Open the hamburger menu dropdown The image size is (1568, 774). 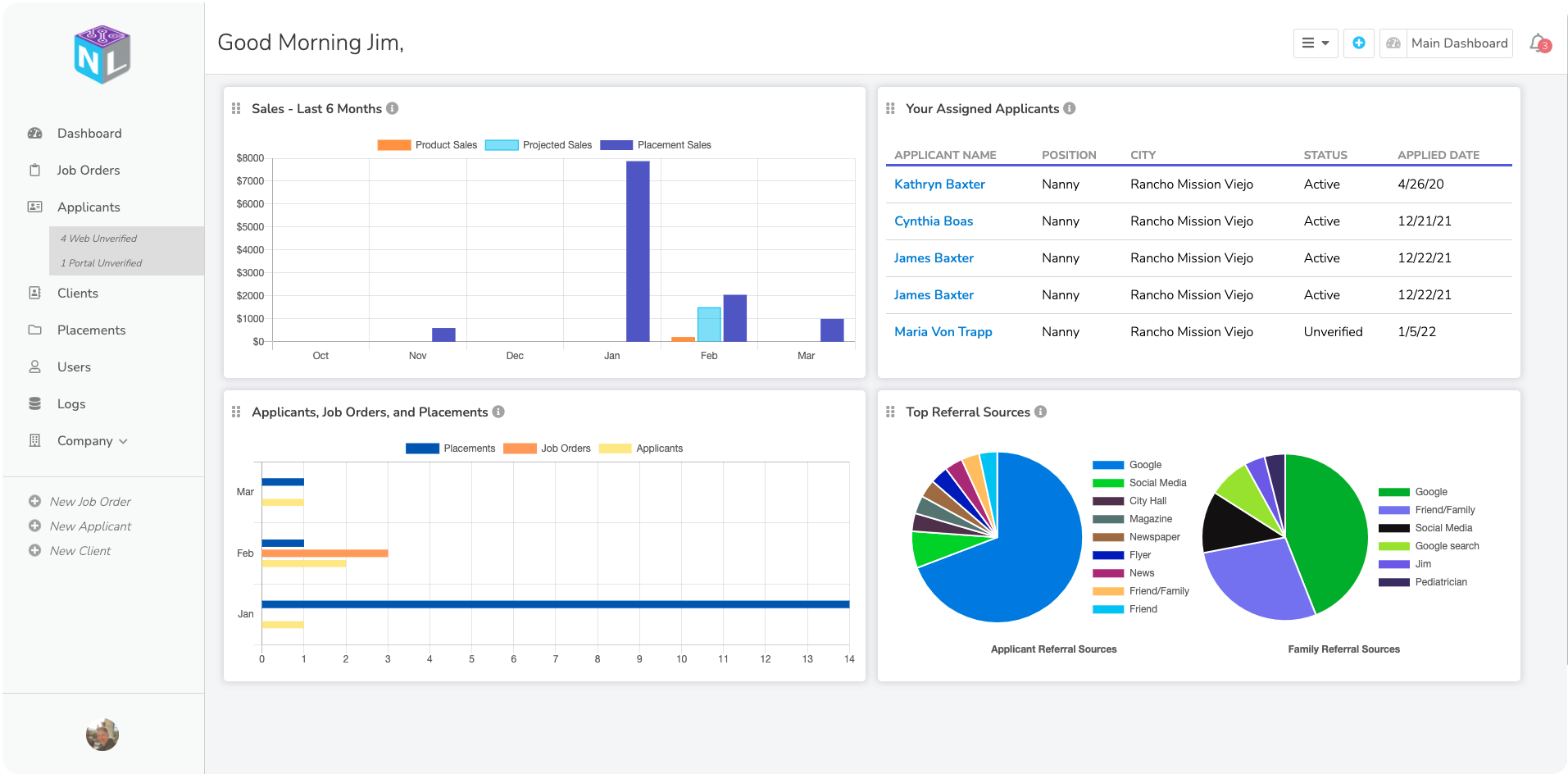click(1316, 43)
